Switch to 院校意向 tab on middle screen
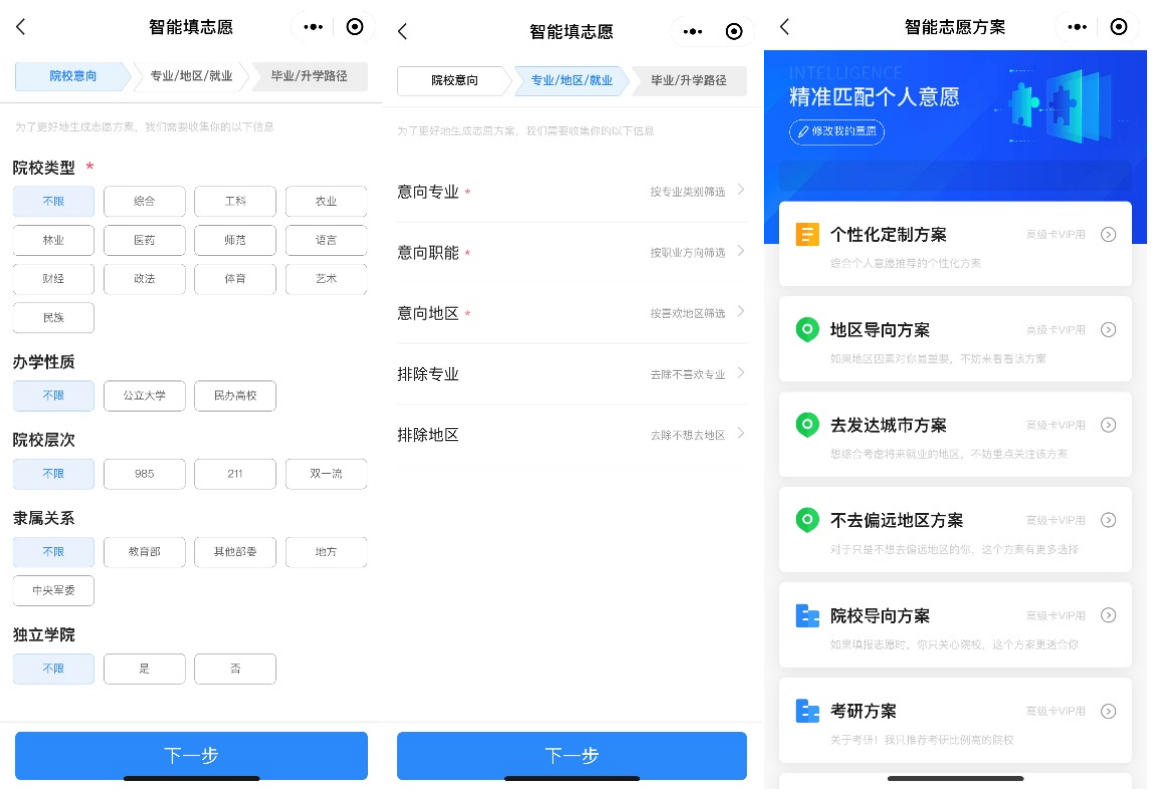Screen dimensions: 1157x796 click(x=455, y=80)
